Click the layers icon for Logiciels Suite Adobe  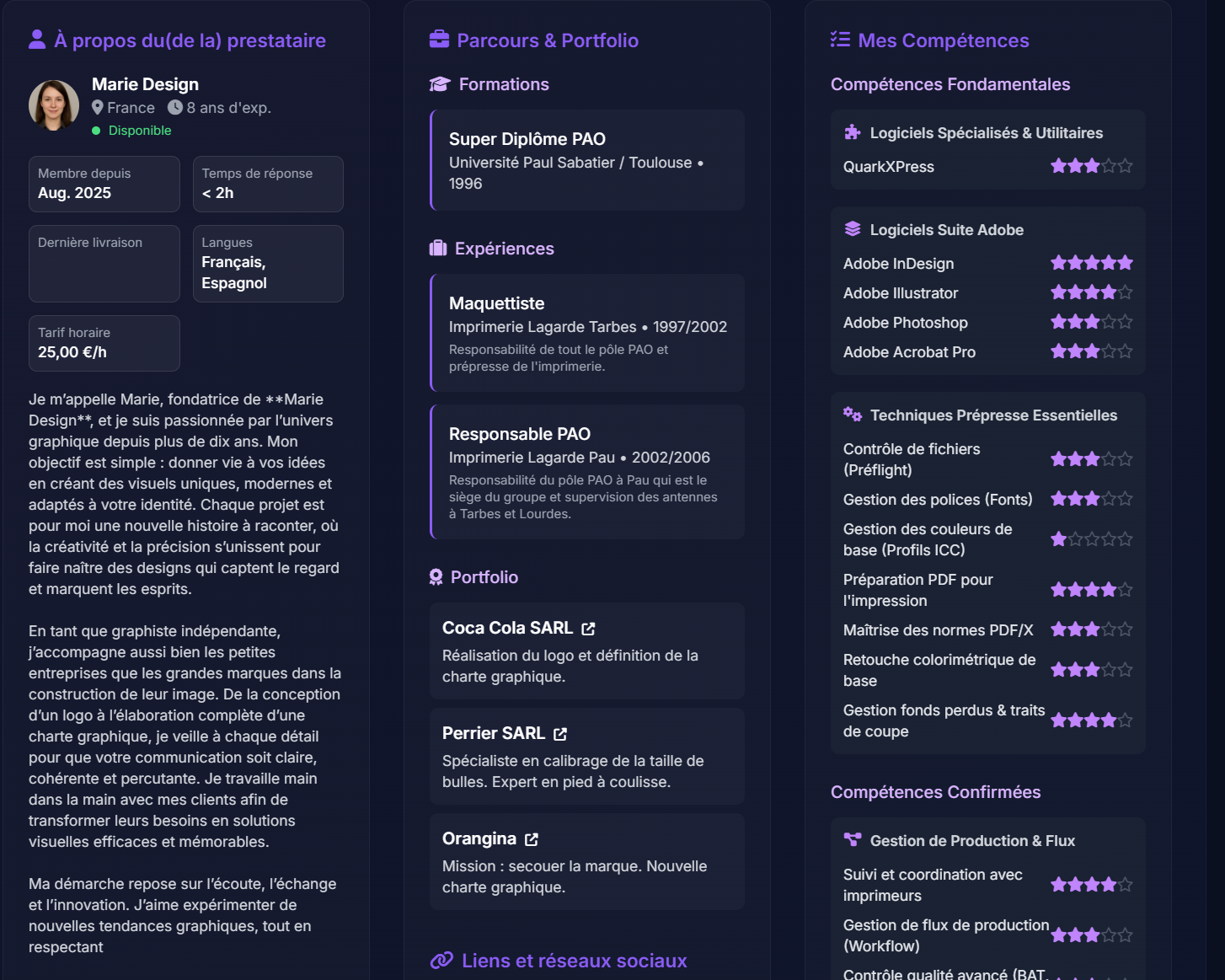[853, 229]
